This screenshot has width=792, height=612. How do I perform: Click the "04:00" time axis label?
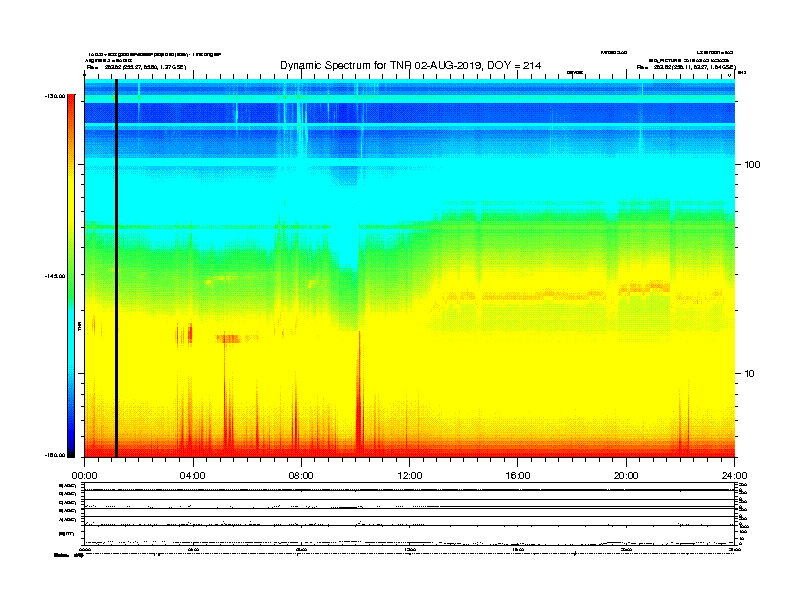pyautogui.click(x=193, y=476)
